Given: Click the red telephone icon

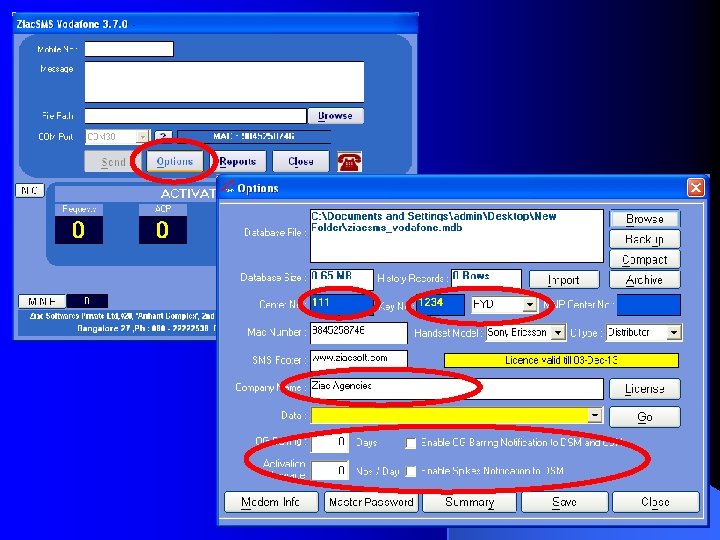Looking at the screenshot, I should click(x=349, y=161).
